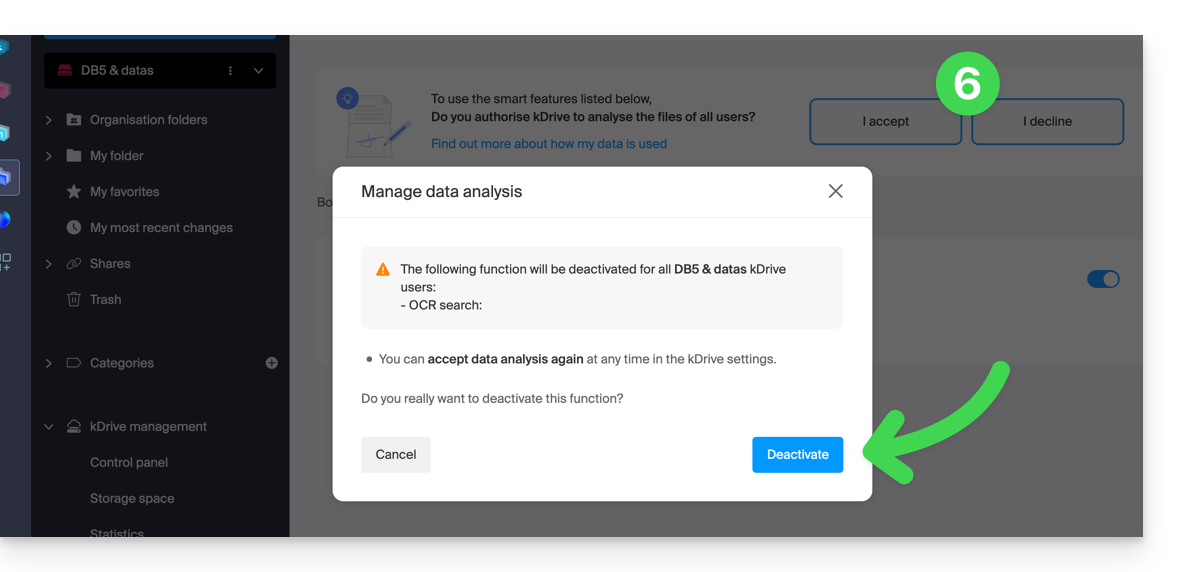Open the Control panel menu item
Image resolution: width=1178 pixels, height=572 pixels.
128,462
